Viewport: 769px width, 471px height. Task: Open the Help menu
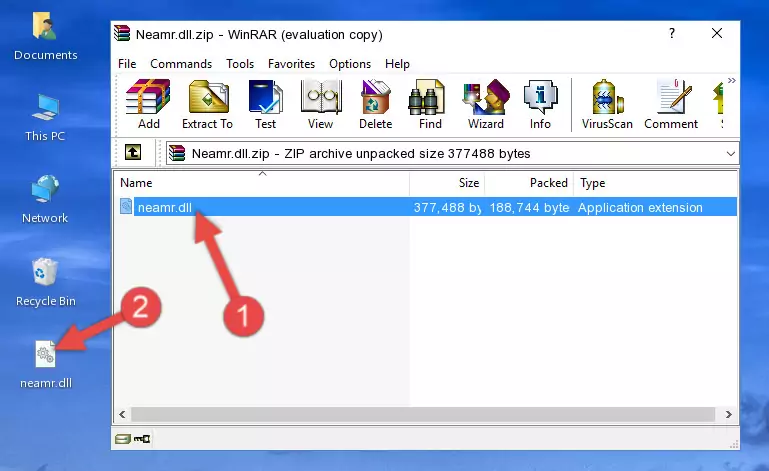click(x=397, y=64)
